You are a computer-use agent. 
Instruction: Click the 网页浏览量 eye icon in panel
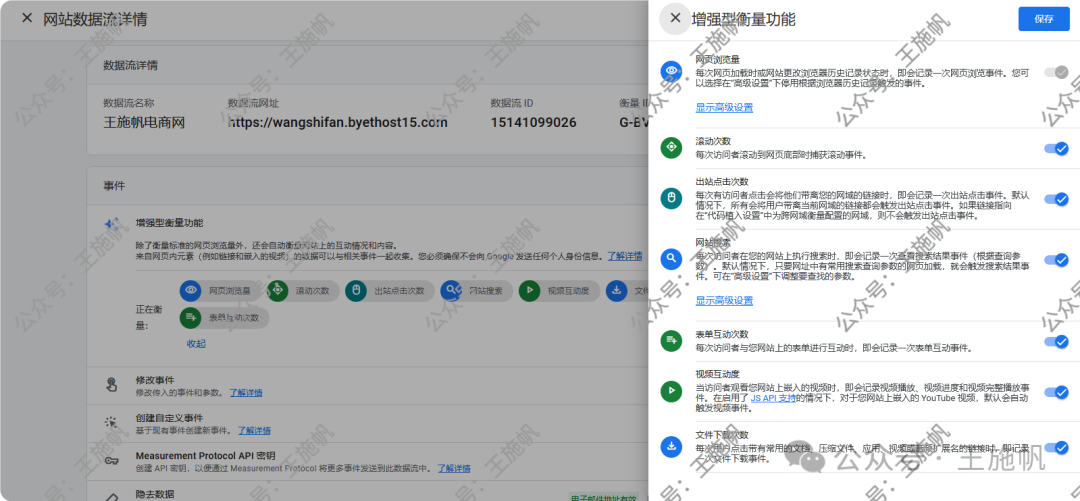pos(671,70)
